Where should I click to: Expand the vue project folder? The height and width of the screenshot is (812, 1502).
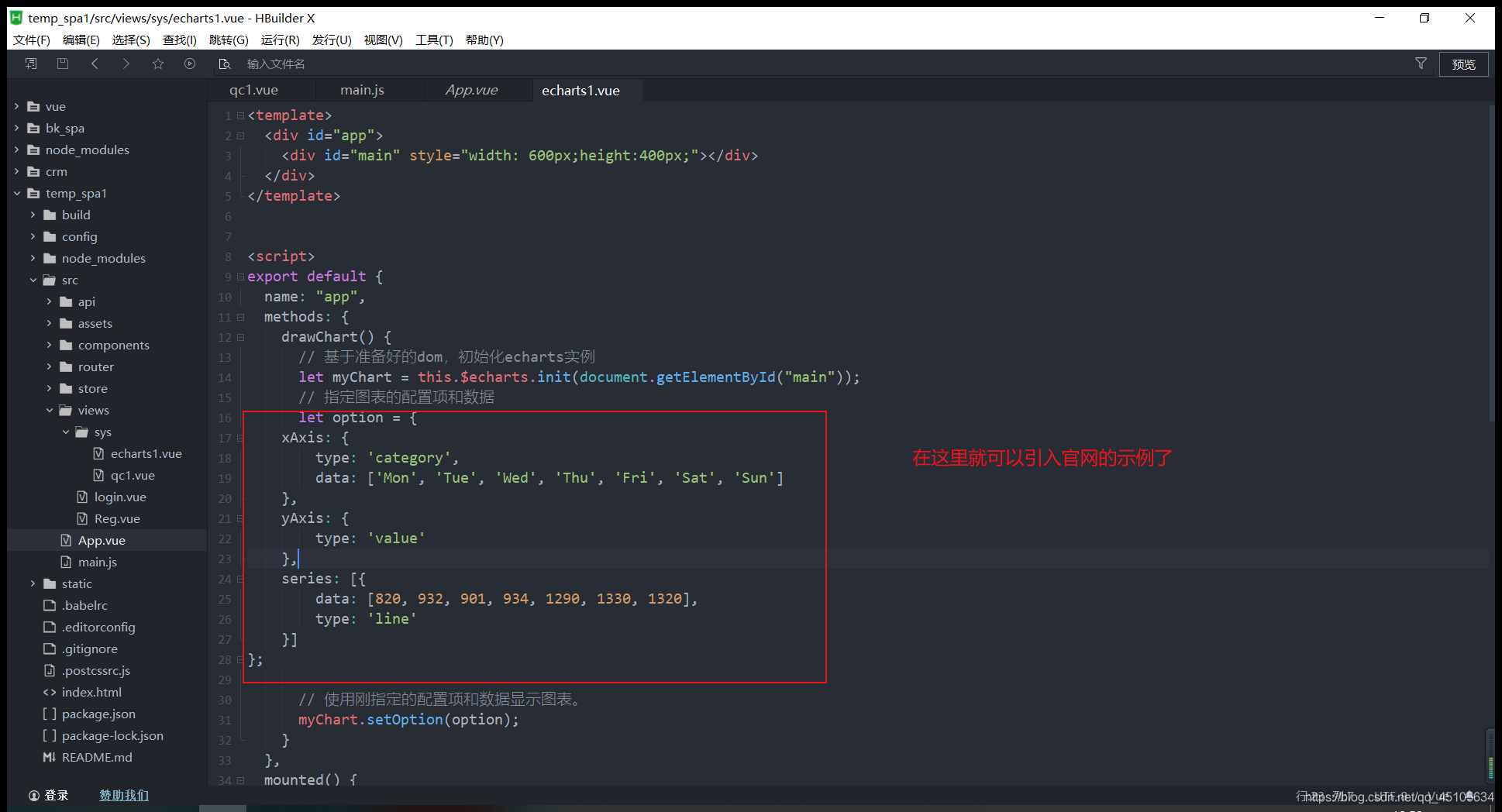(16, 106)
